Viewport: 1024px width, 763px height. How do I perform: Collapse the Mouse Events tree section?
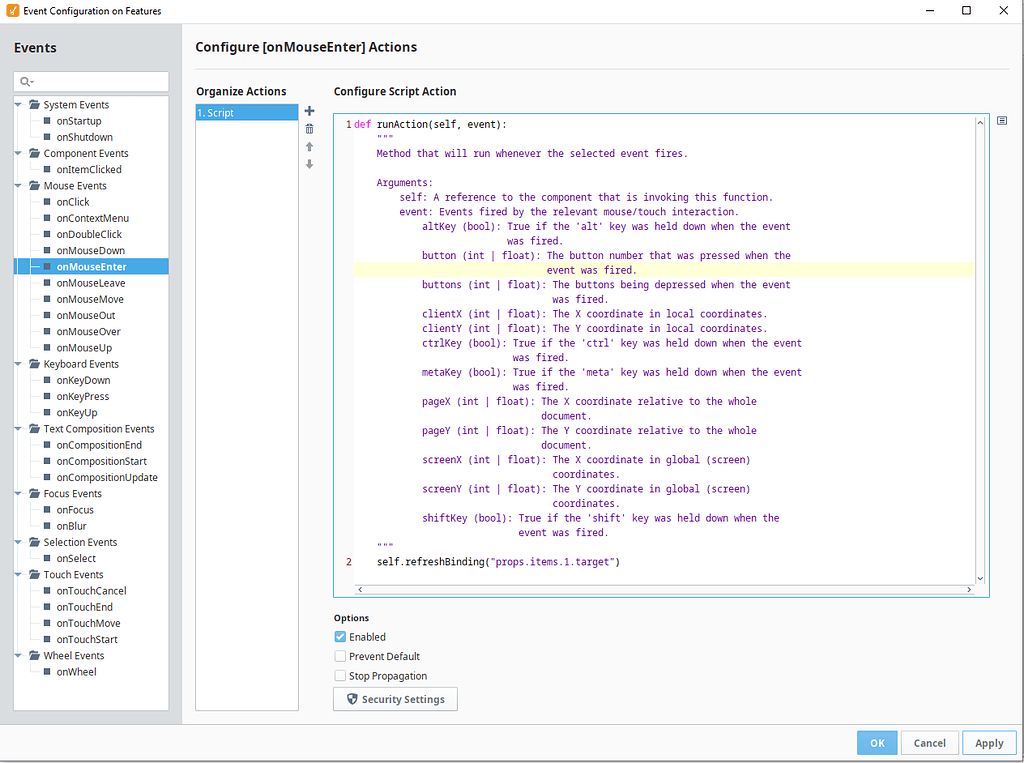point(16,185)
